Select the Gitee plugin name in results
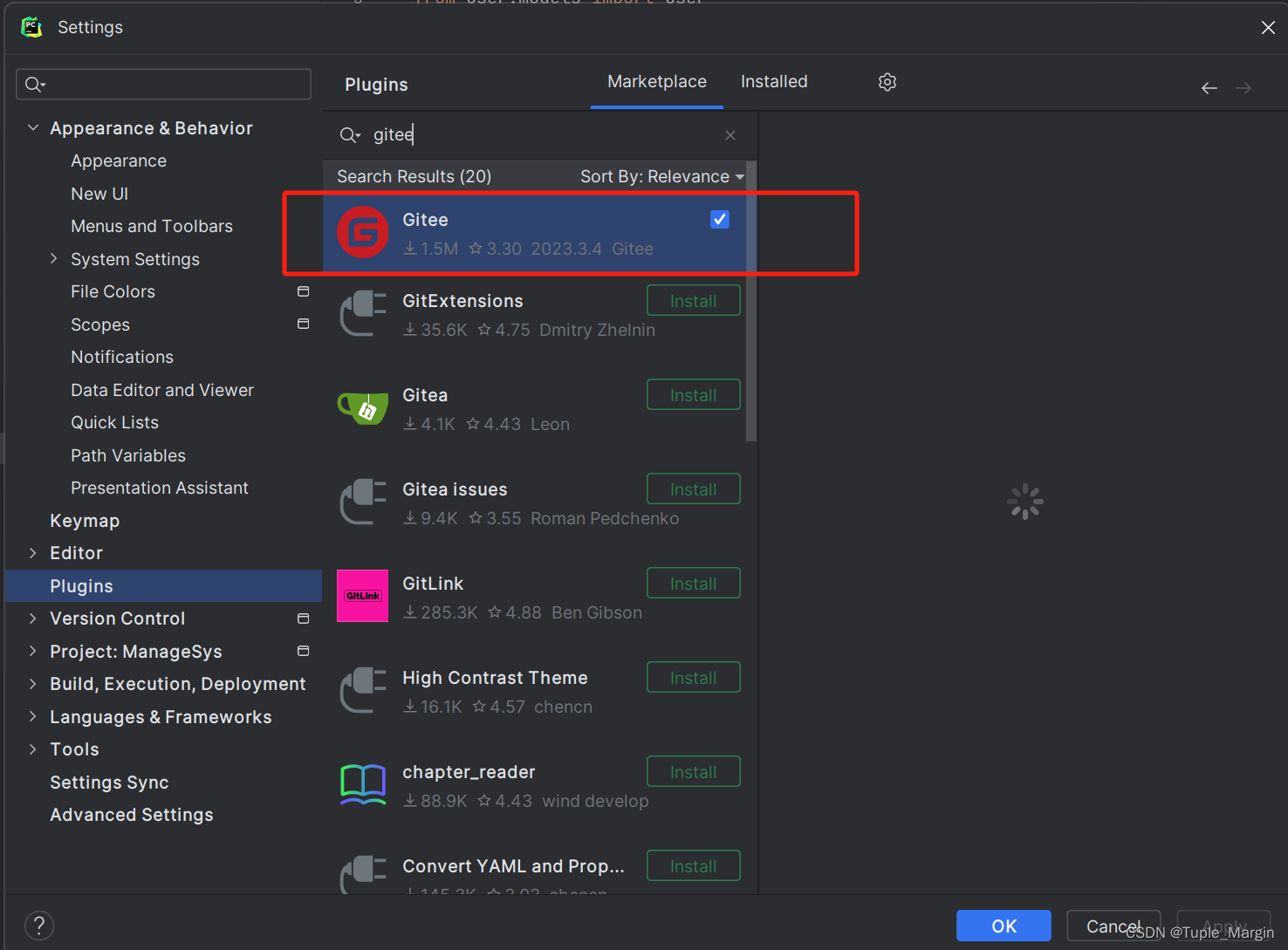Viewport: 1288px width, 950px height. pyautogui.click(x=425, y=220)
